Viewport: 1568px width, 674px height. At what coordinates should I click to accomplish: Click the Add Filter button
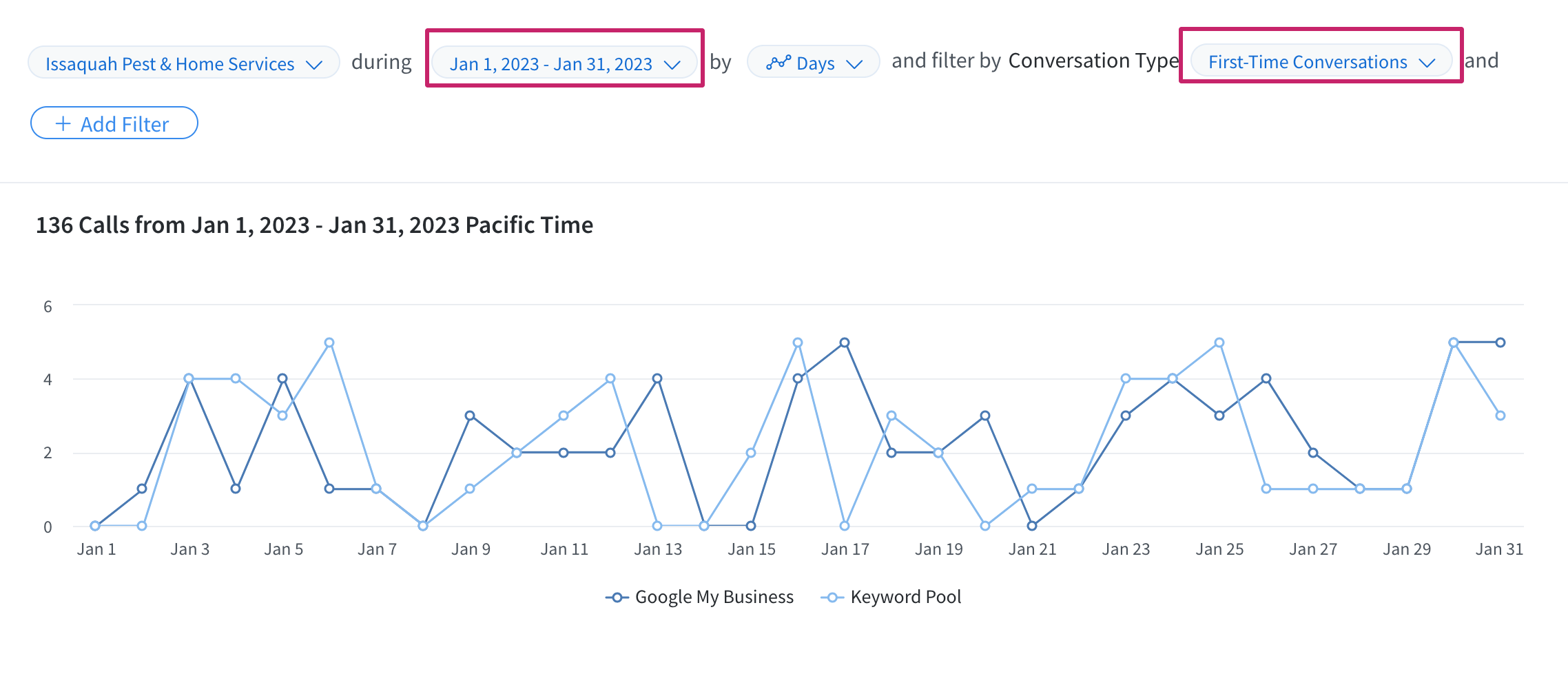114,123
